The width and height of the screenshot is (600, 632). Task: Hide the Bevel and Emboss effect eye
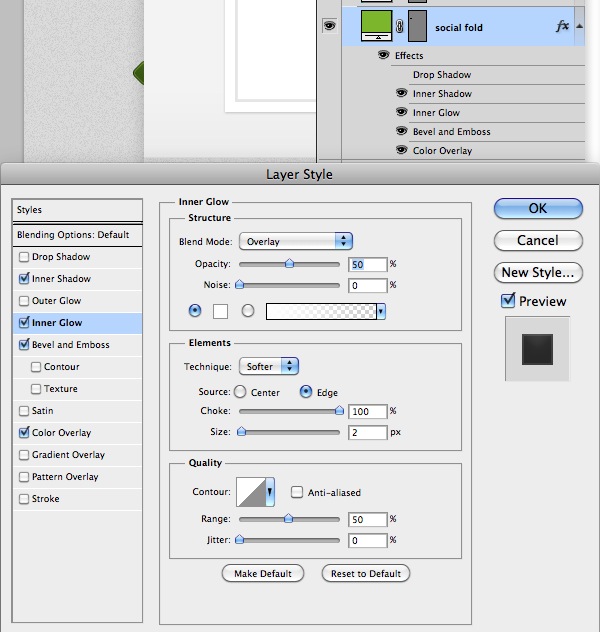pos(401,131)
